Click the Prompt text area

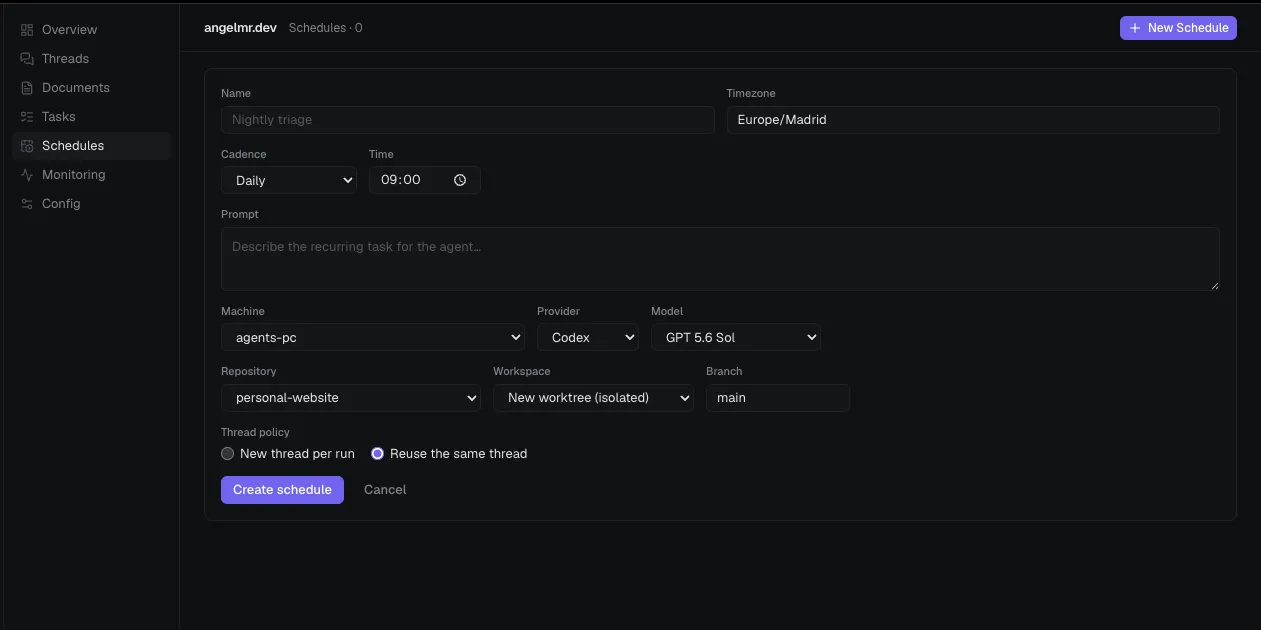click(x=720, y=259)
